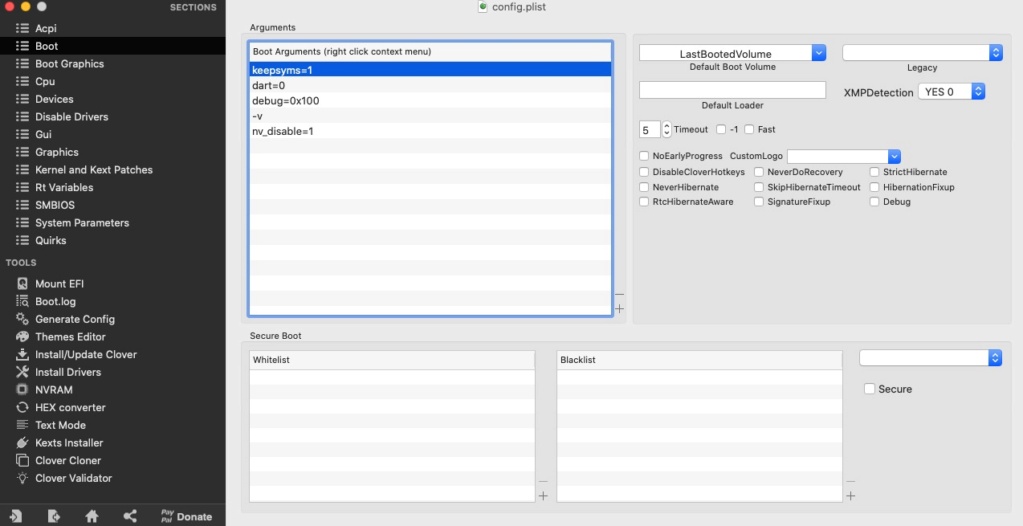Image resolution: width=1023 pixels, height=526 pixels.
Task: Click the share icon in bottom bar
Action: pyautogui.click(x=130, y=516)
